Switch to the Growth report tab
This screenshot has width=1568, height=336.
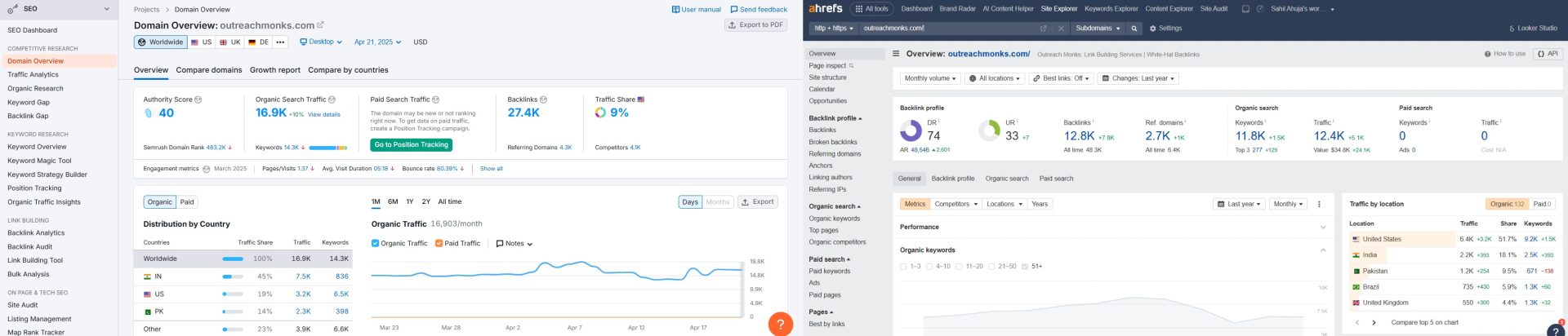tap(275, 70)
